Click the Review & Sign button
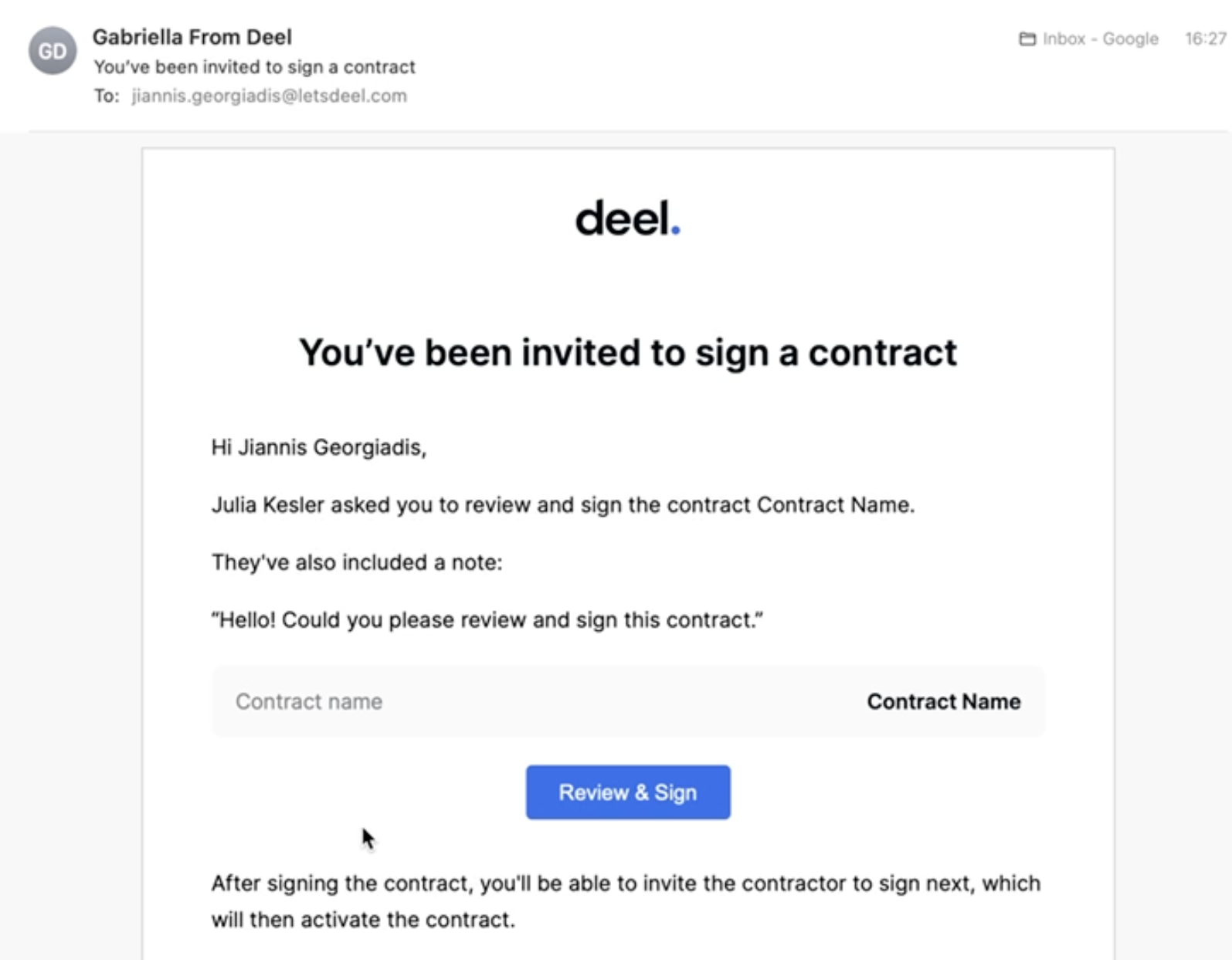 point(628,792)
